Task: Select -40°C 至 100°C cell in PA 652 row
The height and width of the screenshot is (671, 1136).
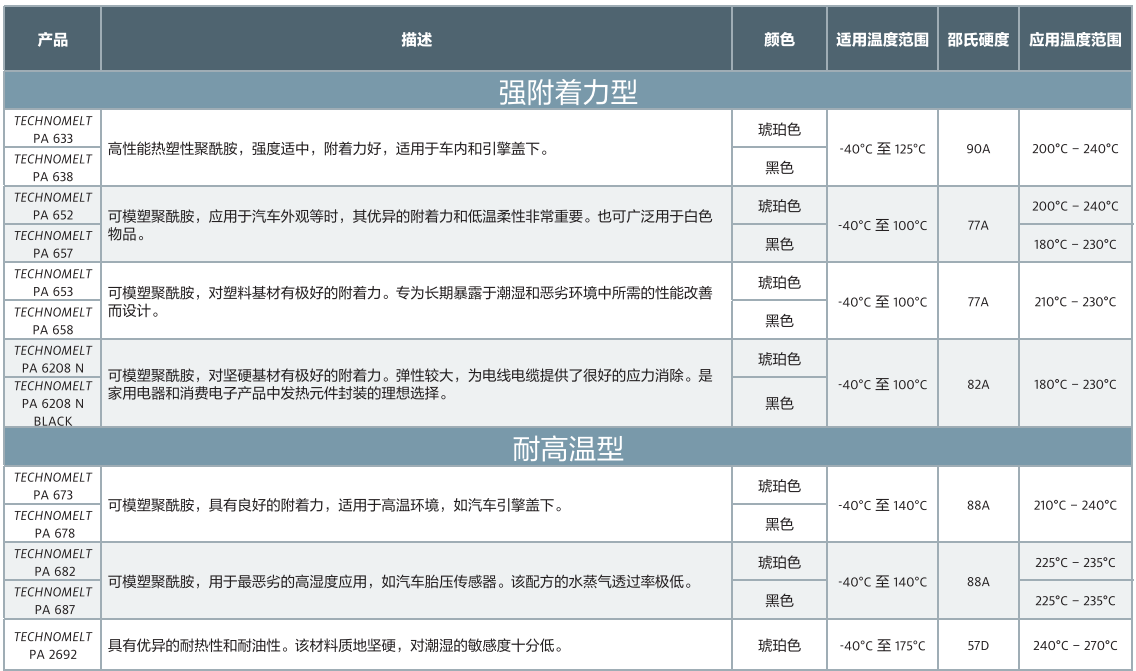Action: pyautogui.click(x=882, y=225)
